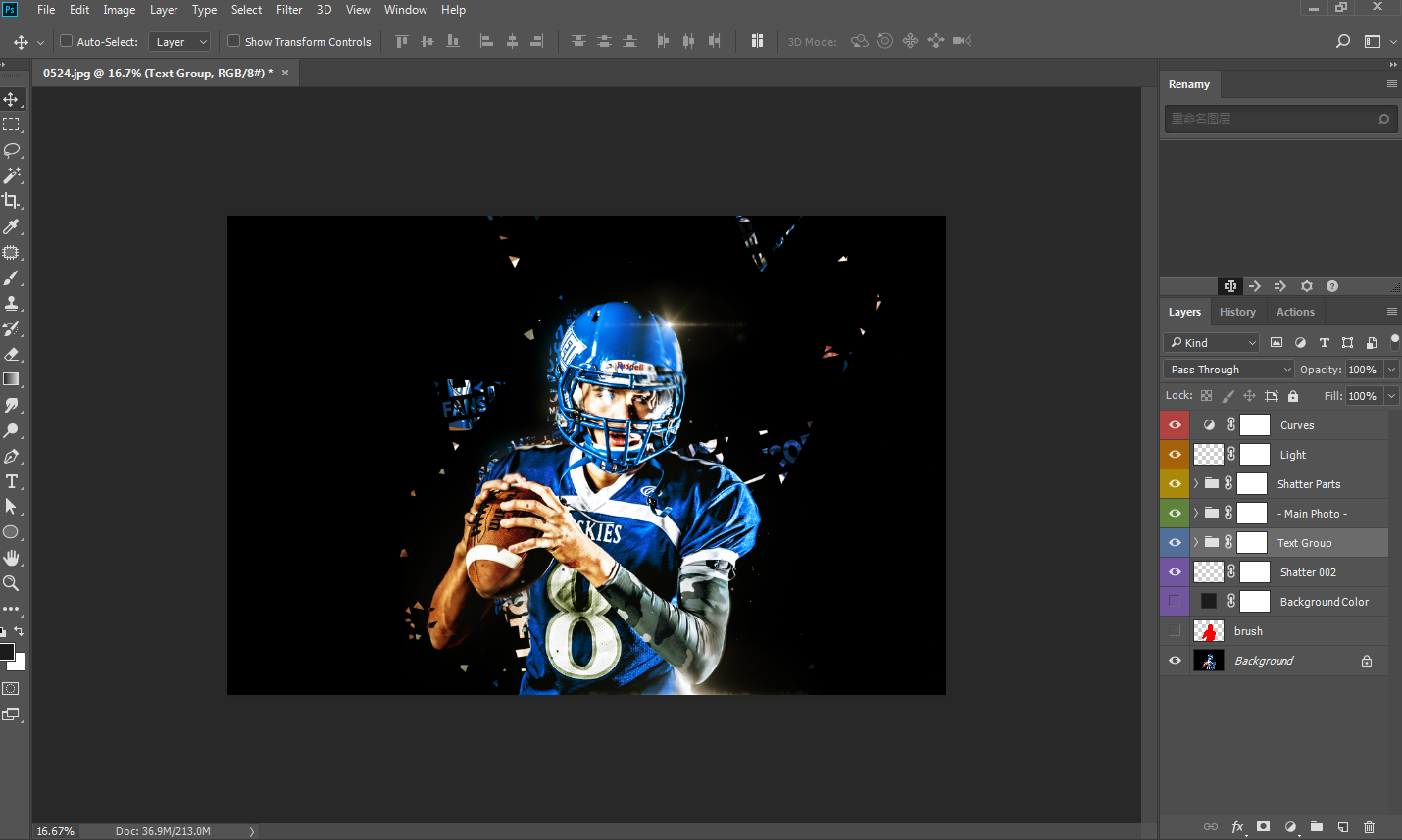Open workspace switcher dropdown
Viewport: 1402px width, 840px height.
point(1379,41)
